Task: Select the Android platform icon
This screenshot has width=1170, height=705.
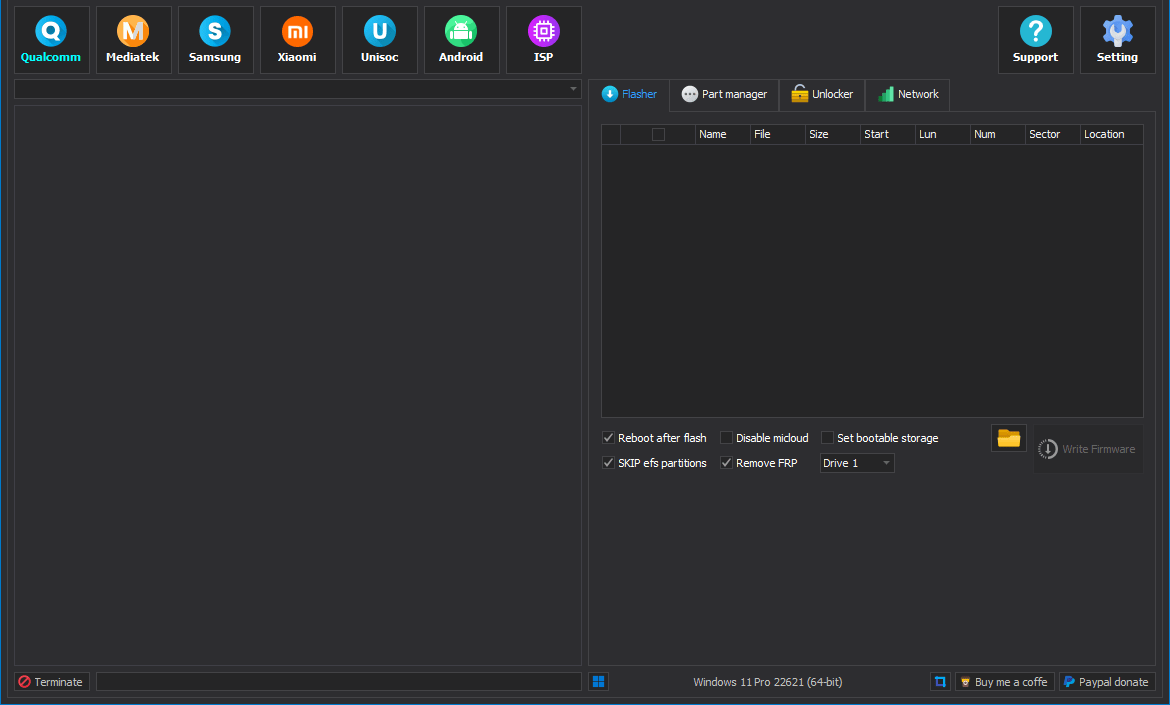Action: (461, 39)
